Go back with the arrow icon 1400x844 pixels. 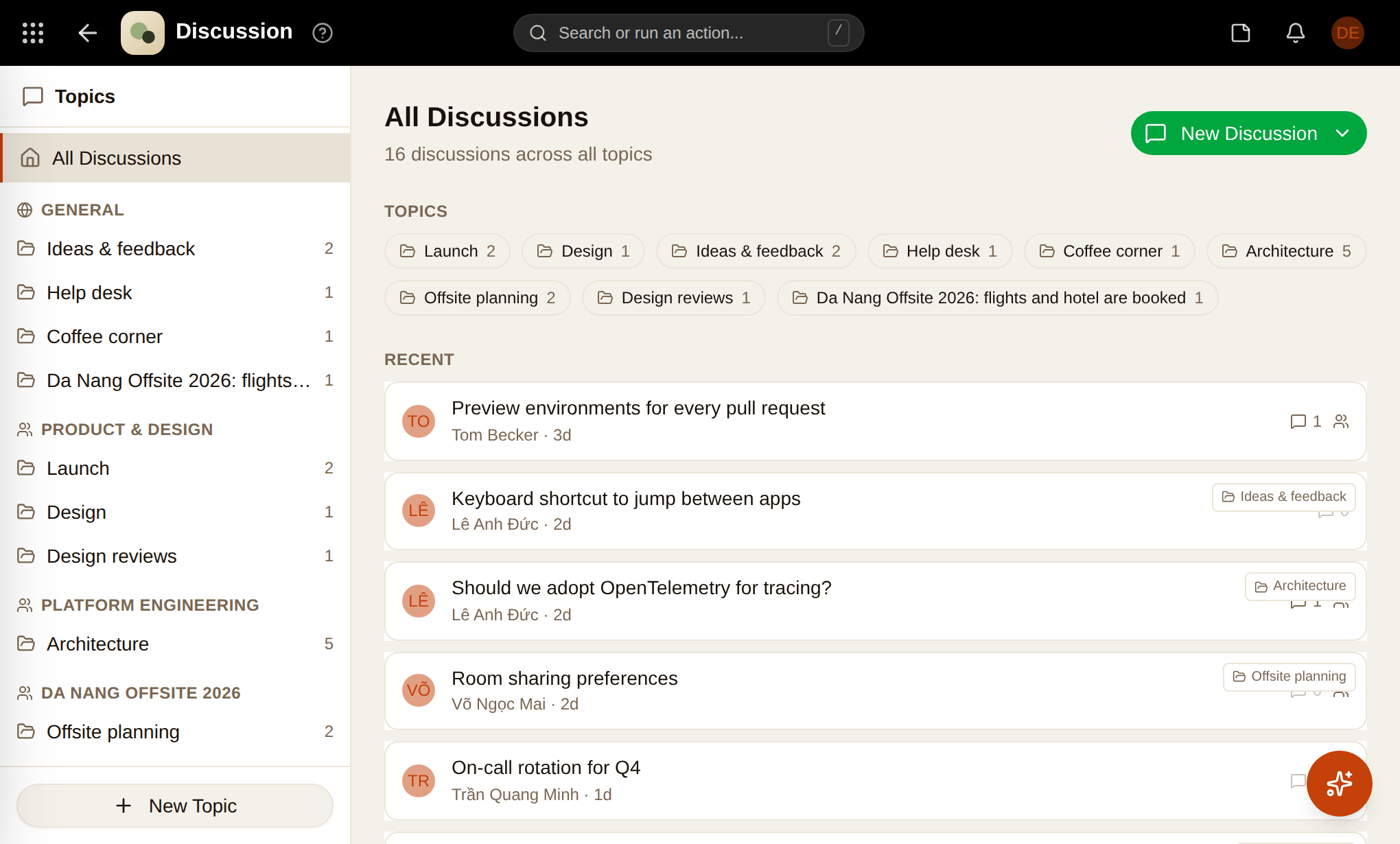88,33
